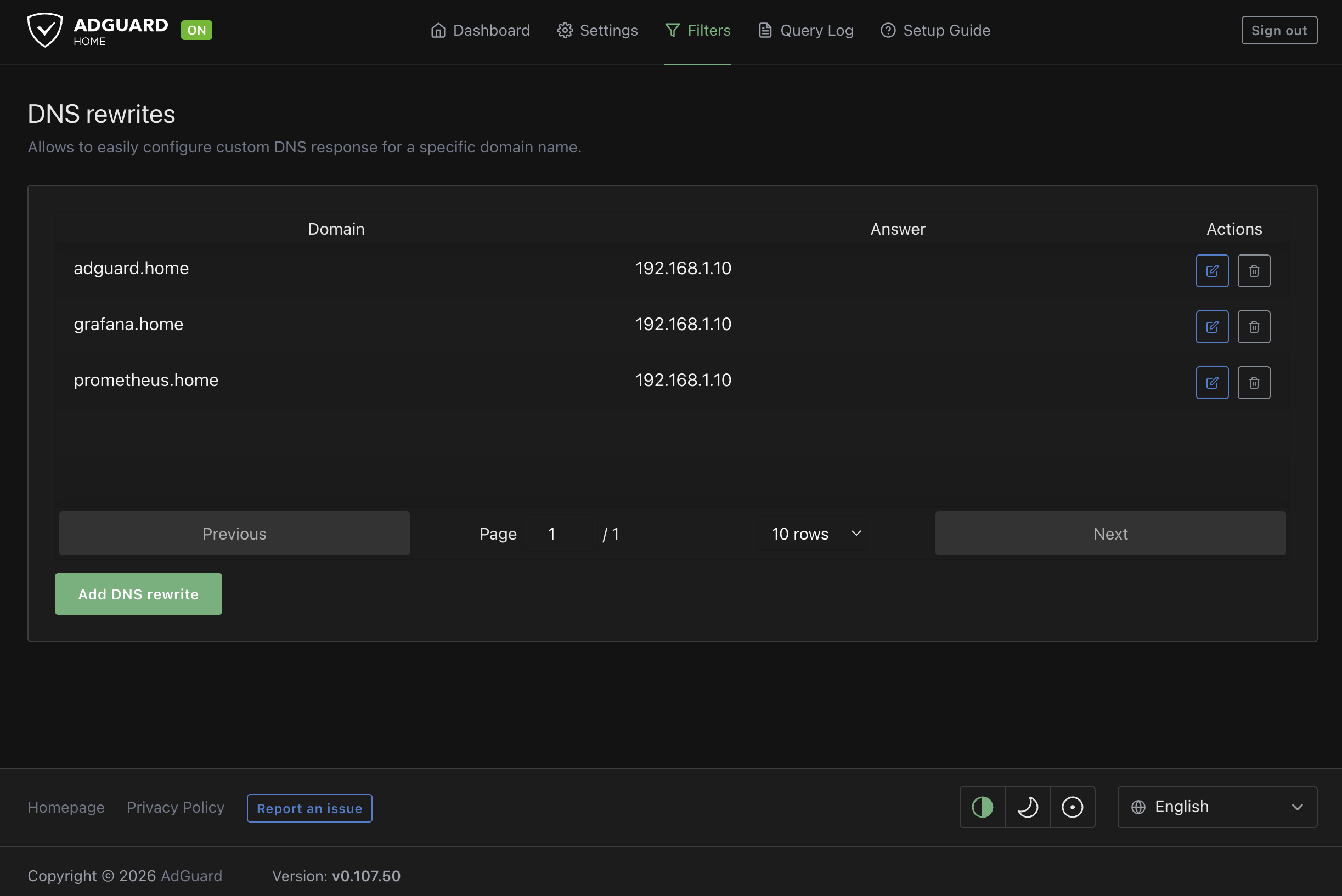Delete the grafana.home rewrite entry
The width and height of the screenshot is (1342, 896).
(x=1253, y=327)
